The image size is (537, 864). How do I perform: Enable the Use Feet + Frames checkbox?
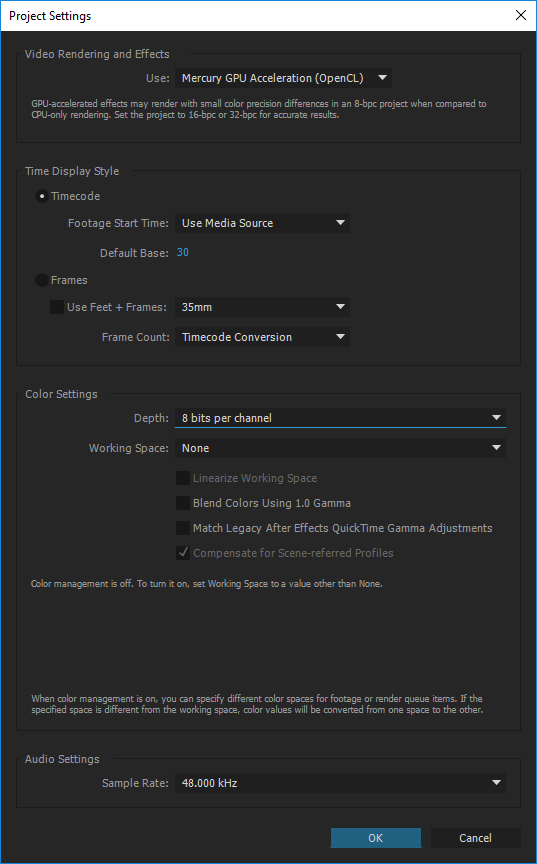[x=57, y=307]
